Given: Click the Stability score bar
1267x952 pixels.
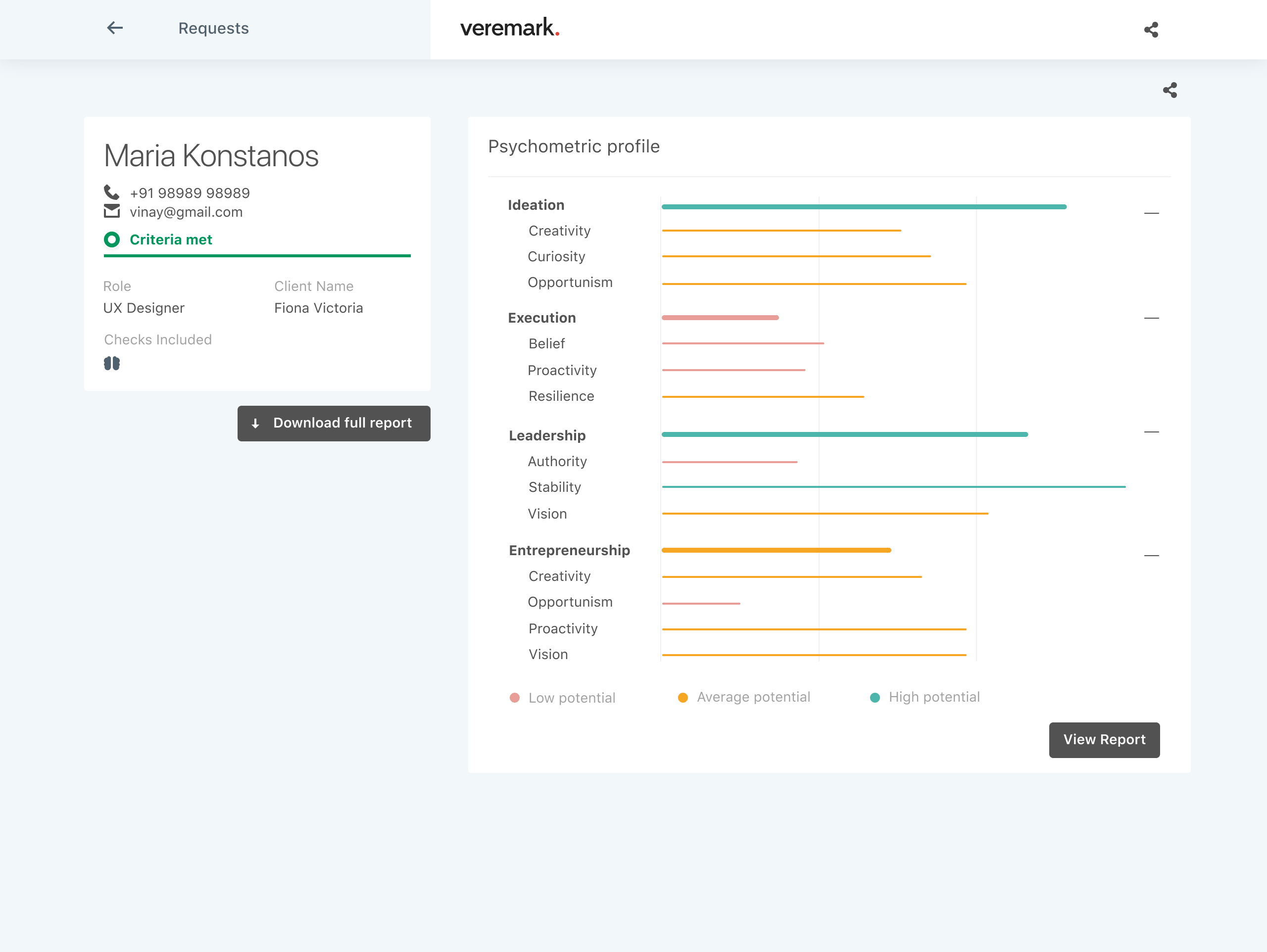Looking at the screenshot, I should pyautogui.click(x=893, y=487).
